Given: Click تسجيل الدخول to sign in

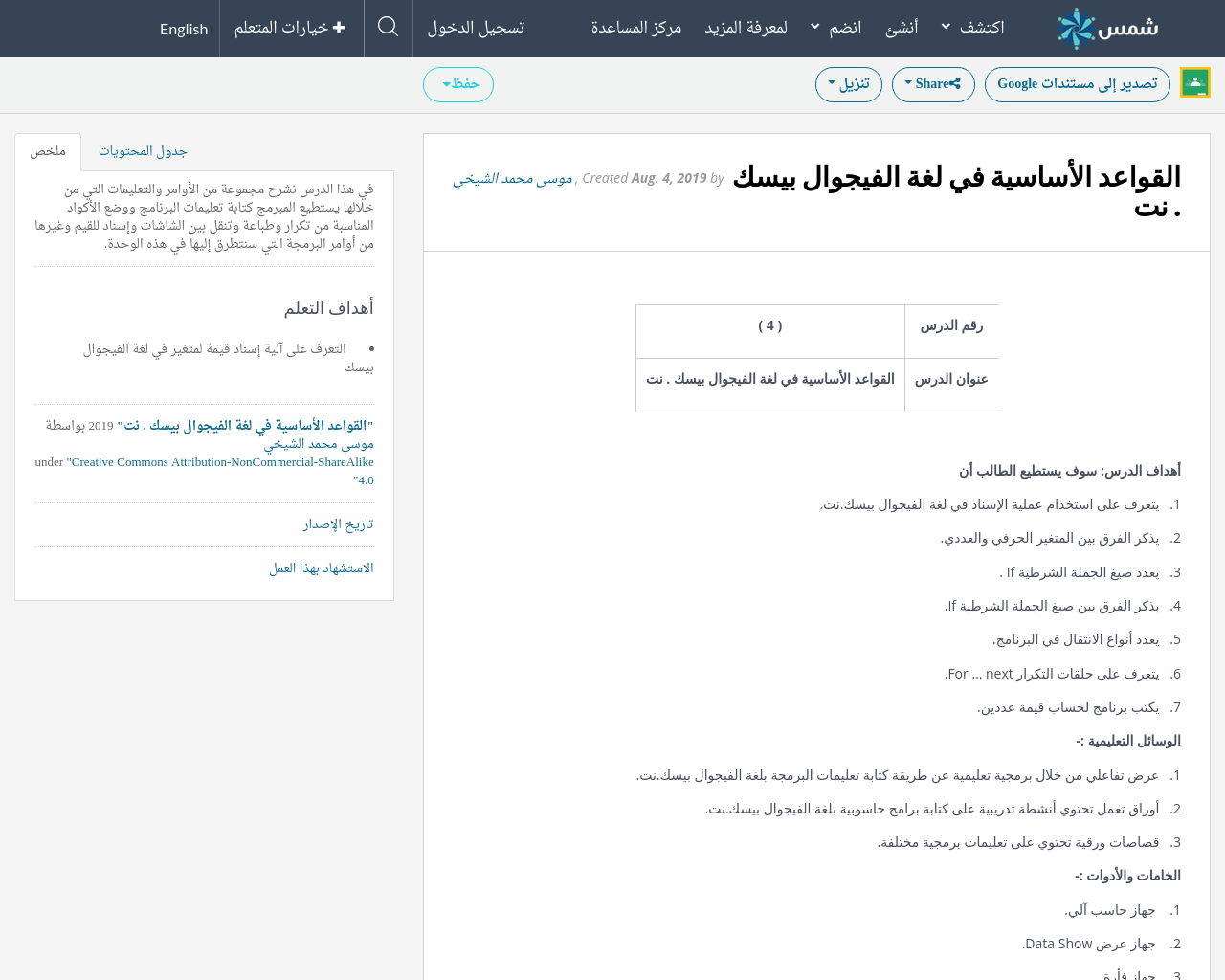Looking at the screenshot, I should click(x=476, y=27).
